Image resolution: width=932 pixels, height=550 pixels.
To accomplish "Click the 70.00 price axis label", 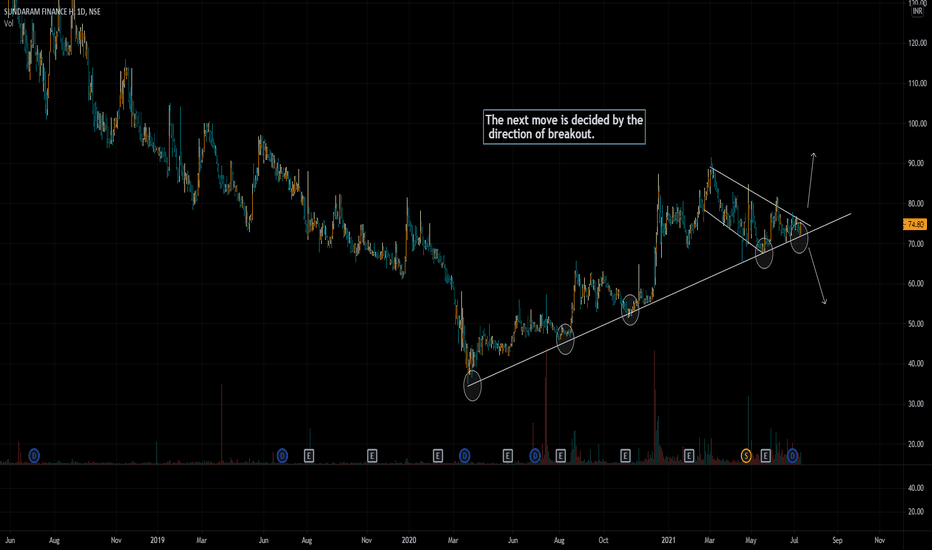I will [x=918, y=244].
